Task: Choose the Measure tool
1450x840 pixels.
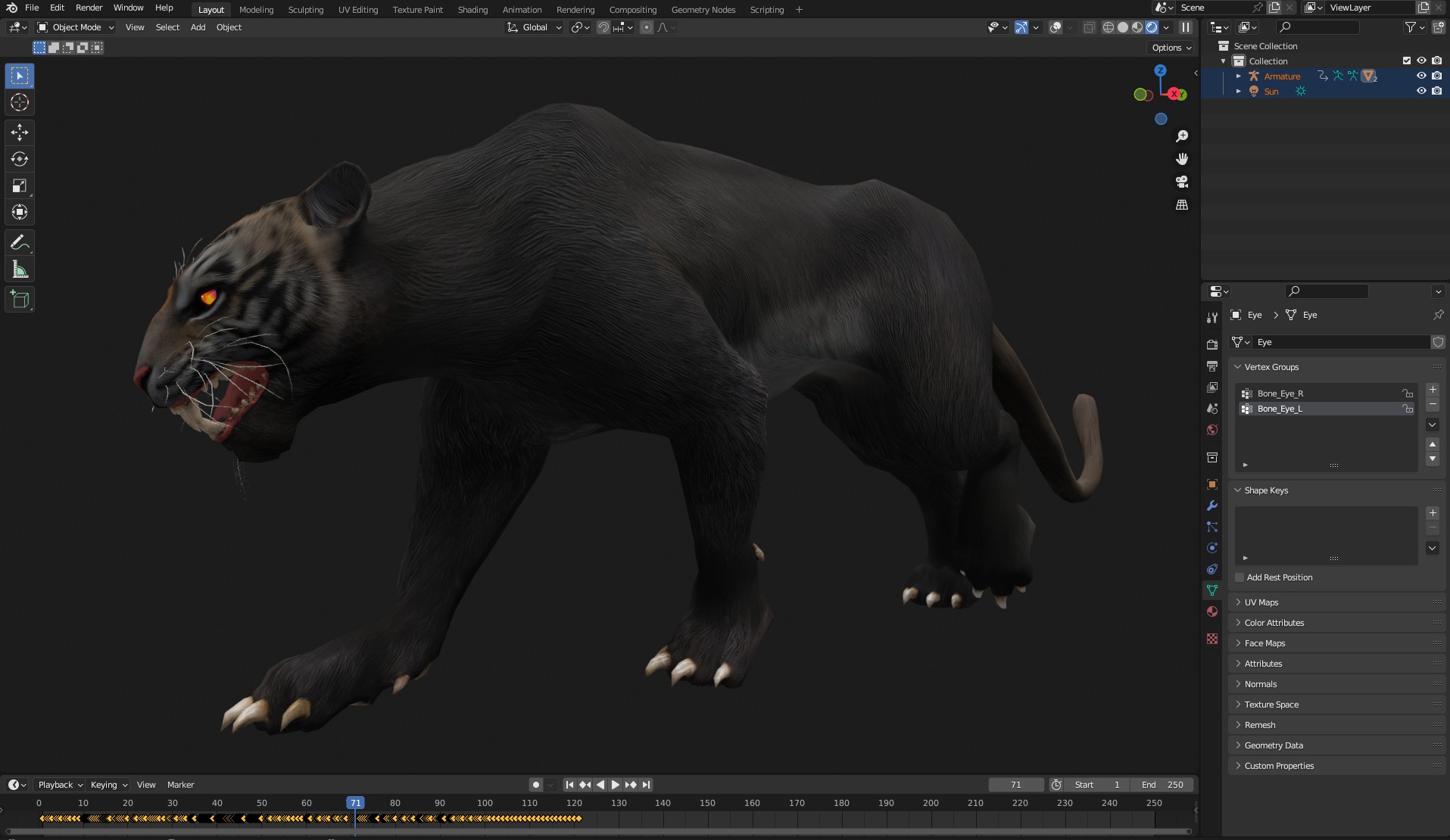Action: 20,270
